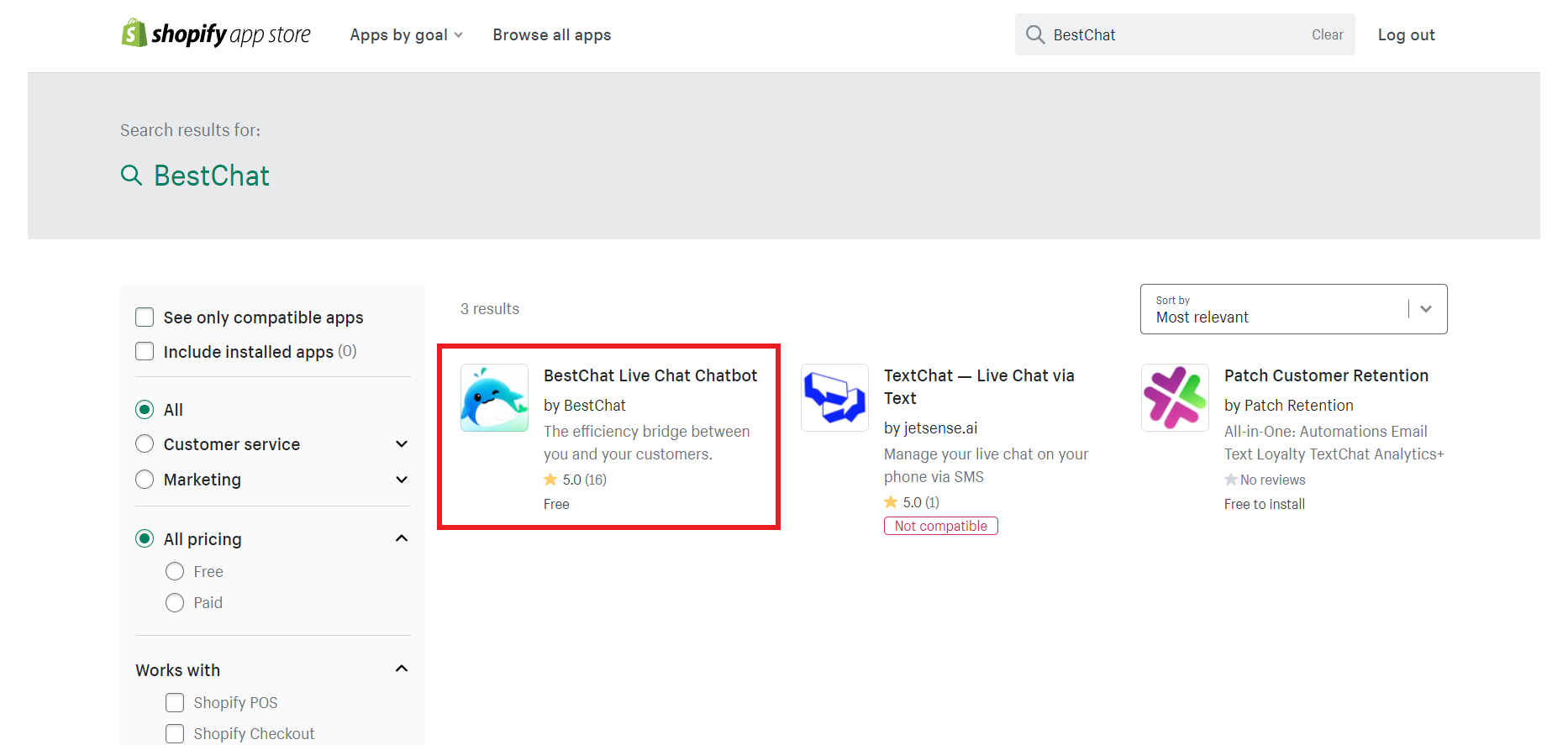The width and height of the screenshot is (1568, 745).
Task: Click 'by jetsense.ai' developer text
Action: [930, 428]
